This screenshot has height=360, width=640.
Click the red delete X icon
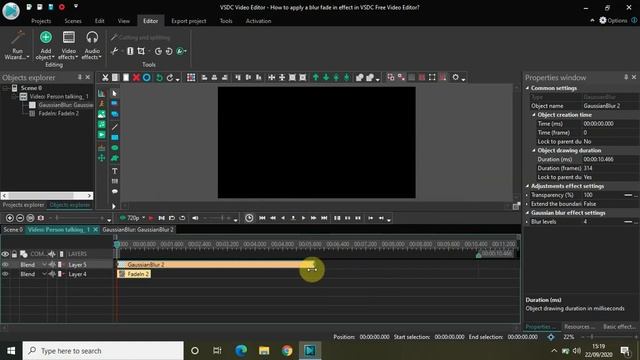tap(136, 78)
